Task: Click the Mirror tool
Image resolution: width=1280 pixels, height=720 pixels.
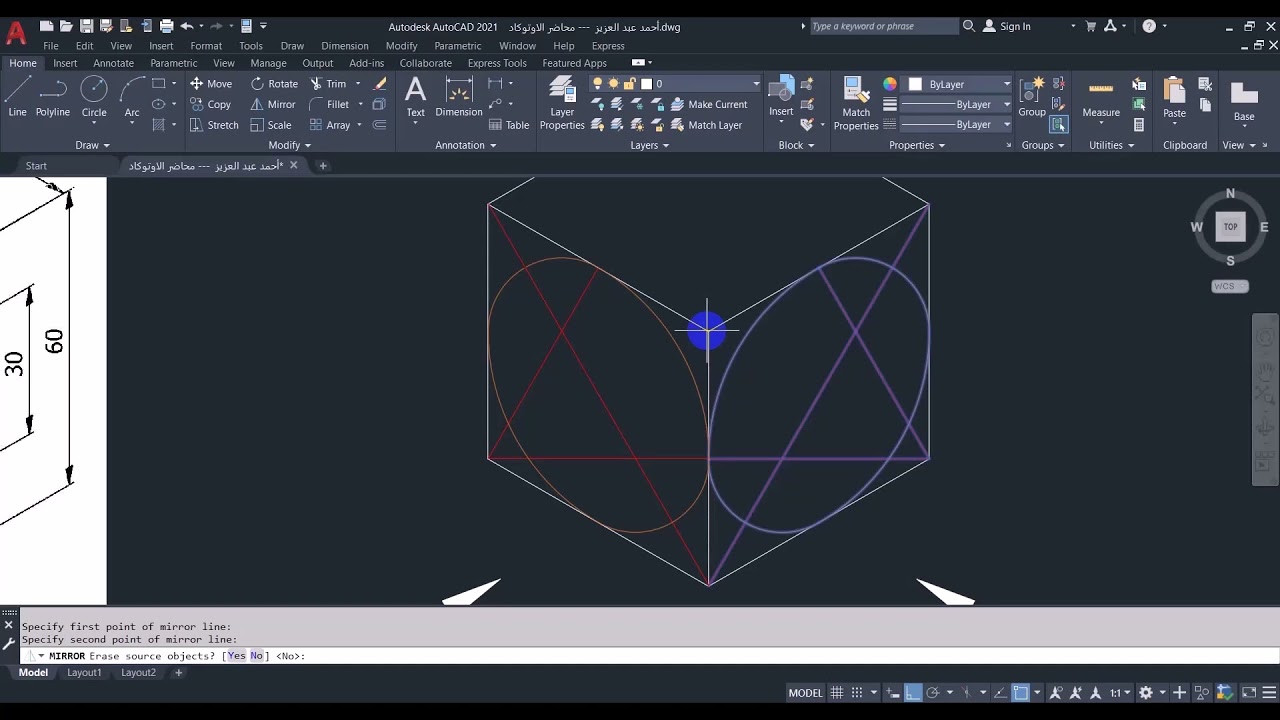Action: 273,104
